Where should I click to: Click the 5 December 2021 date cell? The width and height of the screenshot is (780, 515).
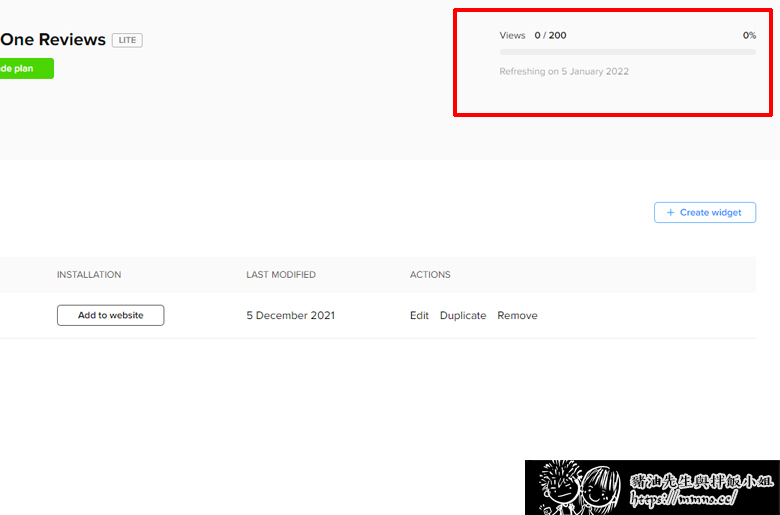[x=291, y=315]
